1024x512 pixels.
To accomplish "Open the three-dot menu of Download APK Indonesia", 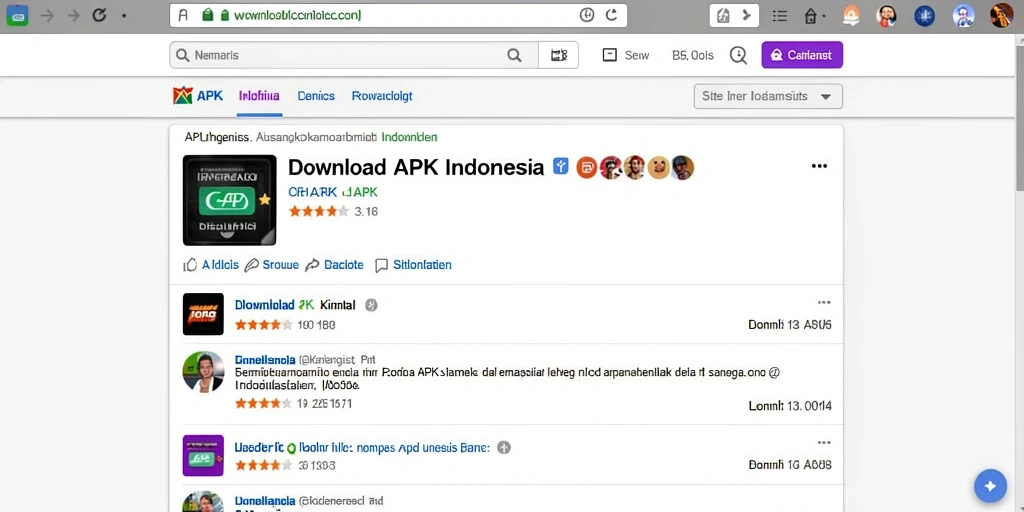I will pyautogui.click(x=819, y=167).
